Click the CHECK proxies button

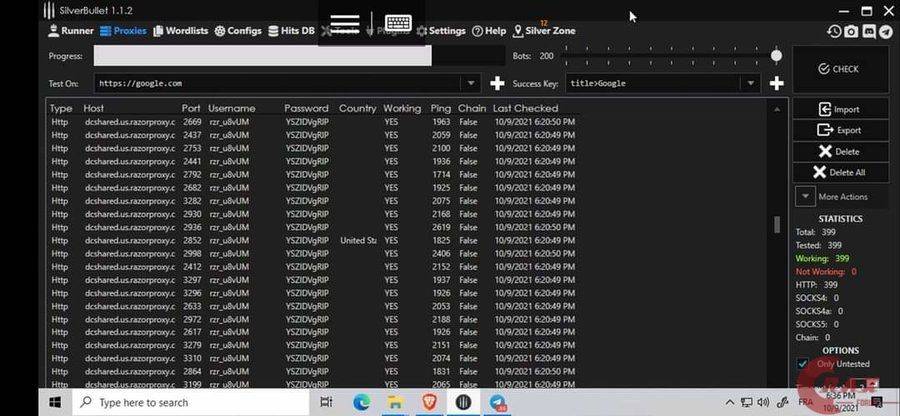click(x=840, y=69)
